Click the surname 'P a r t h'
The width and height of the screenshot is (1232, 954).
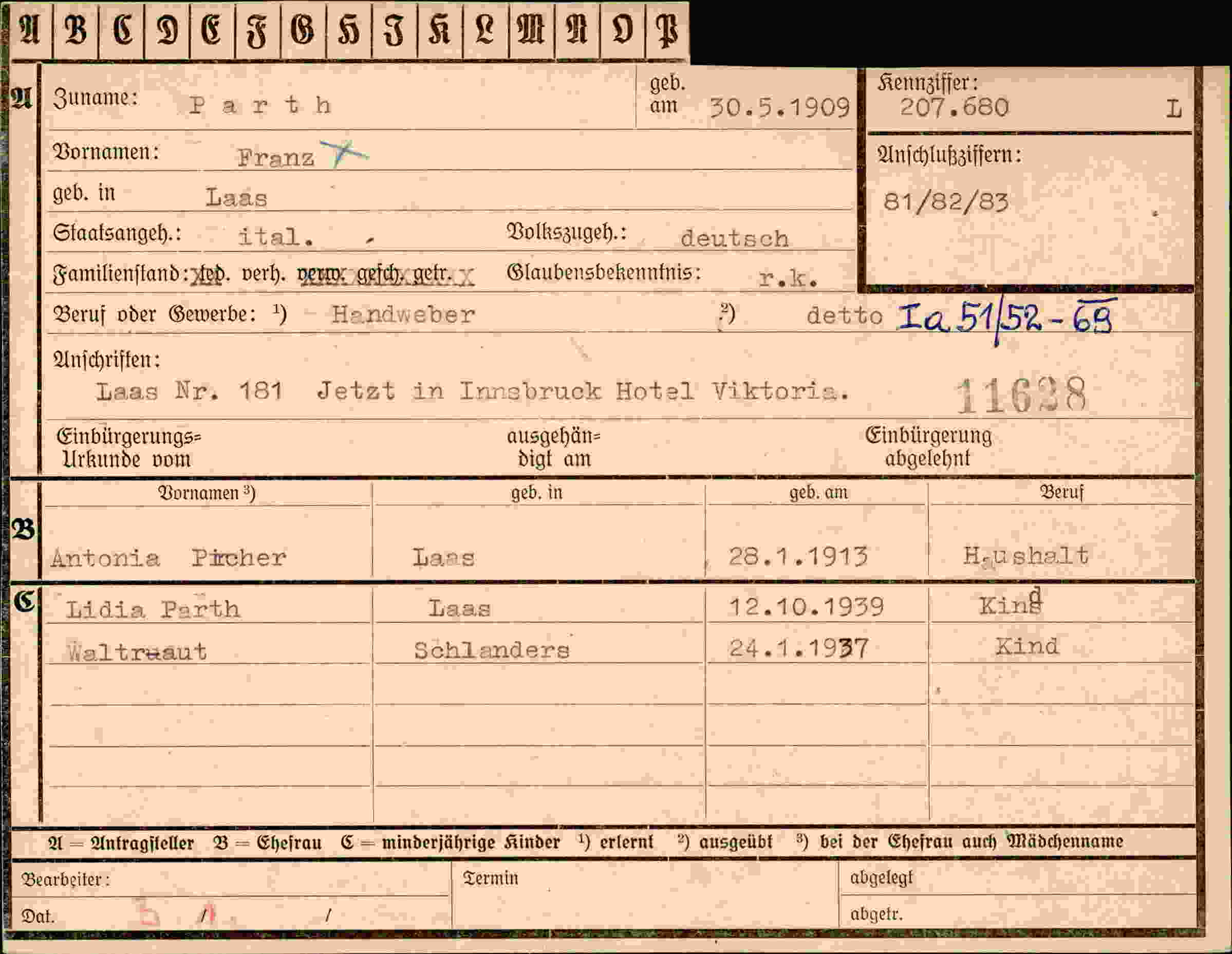click(x=260, y=105)
